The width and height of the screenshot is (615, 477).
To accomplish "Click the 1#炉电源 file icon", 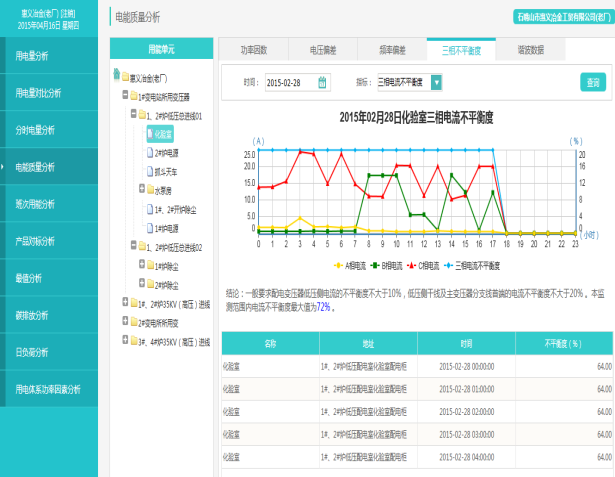I will point(149,227).
